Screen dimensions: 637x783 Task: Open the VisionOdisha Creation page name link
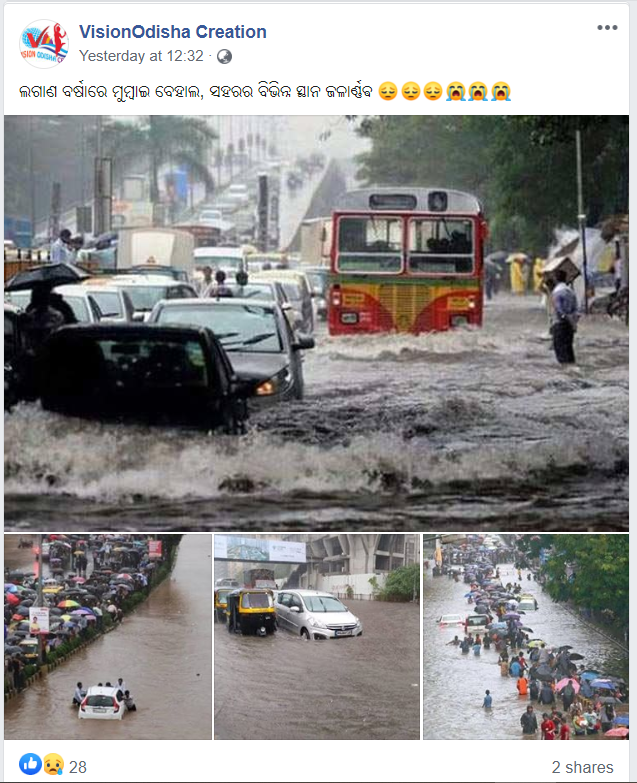[x=173, y=32]
